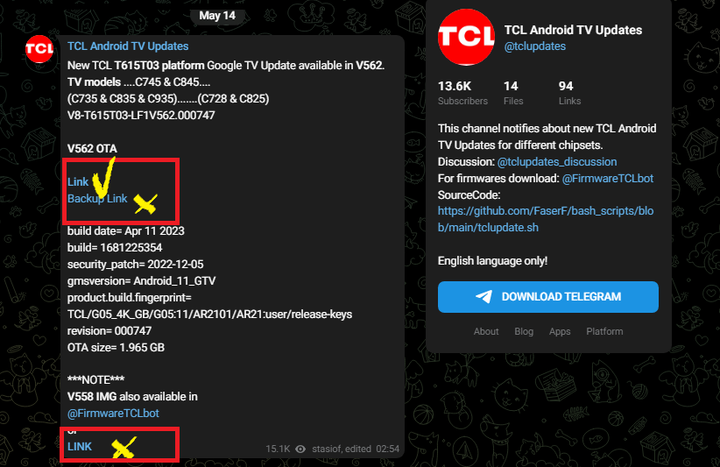Open the uppercase LINK at message bottom
This screenshot has width=720, height=467.
tap(79, 446)
